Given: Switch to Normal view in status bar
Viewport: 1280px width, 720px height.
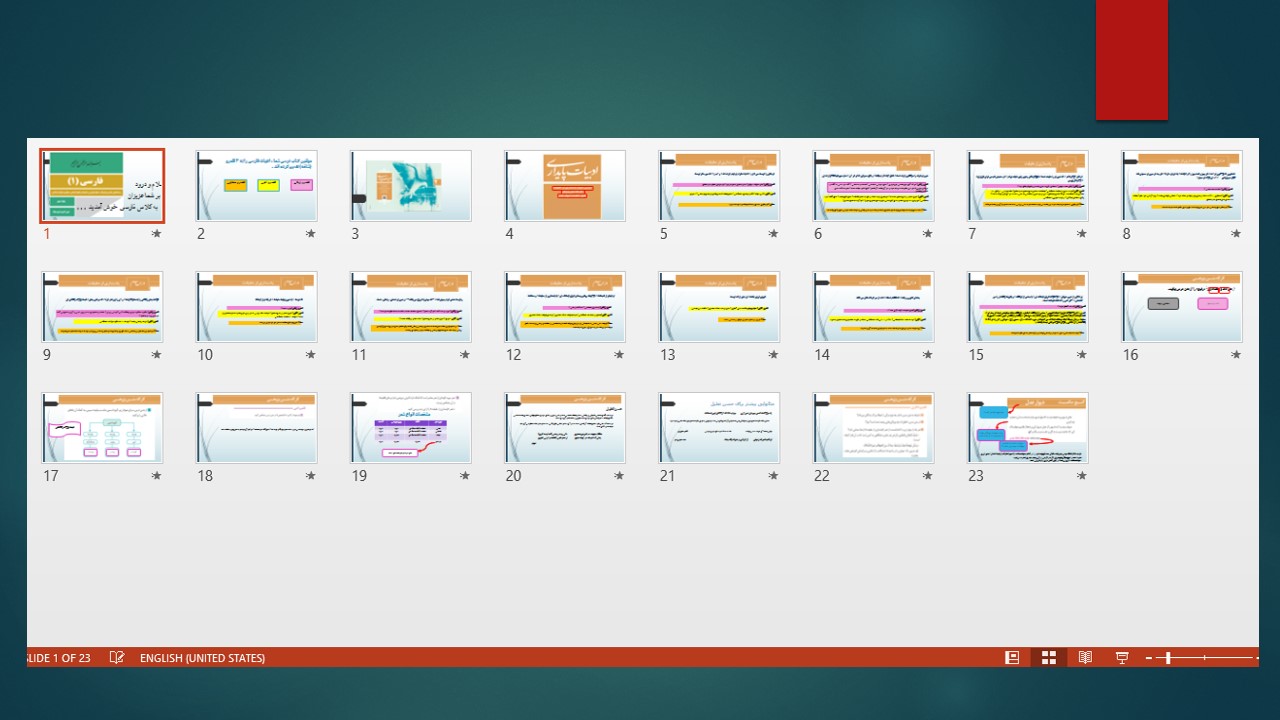Looking at the screenshot, I should [1012, 658].
